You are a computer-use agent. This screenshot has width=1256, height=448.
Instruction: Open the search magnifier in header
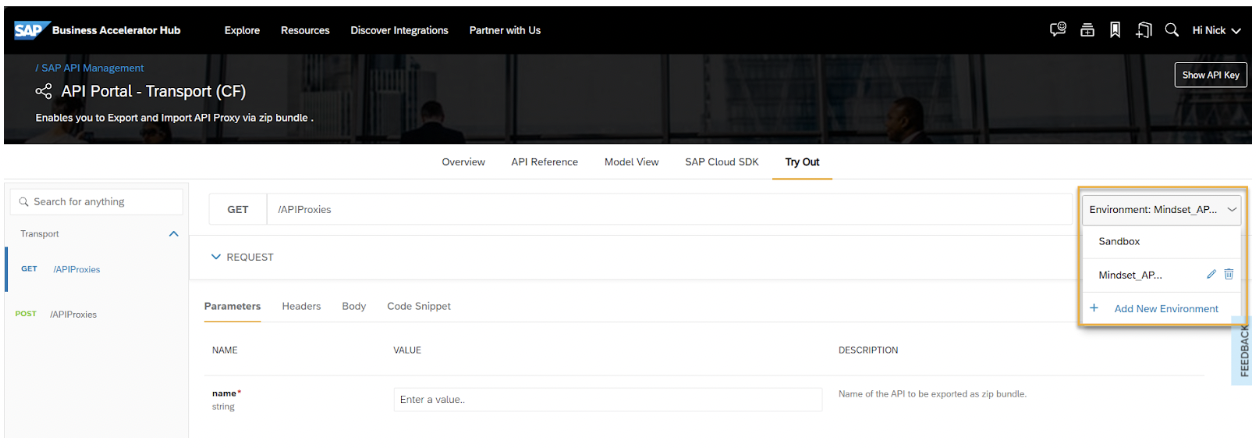(x=1172, y=30)
